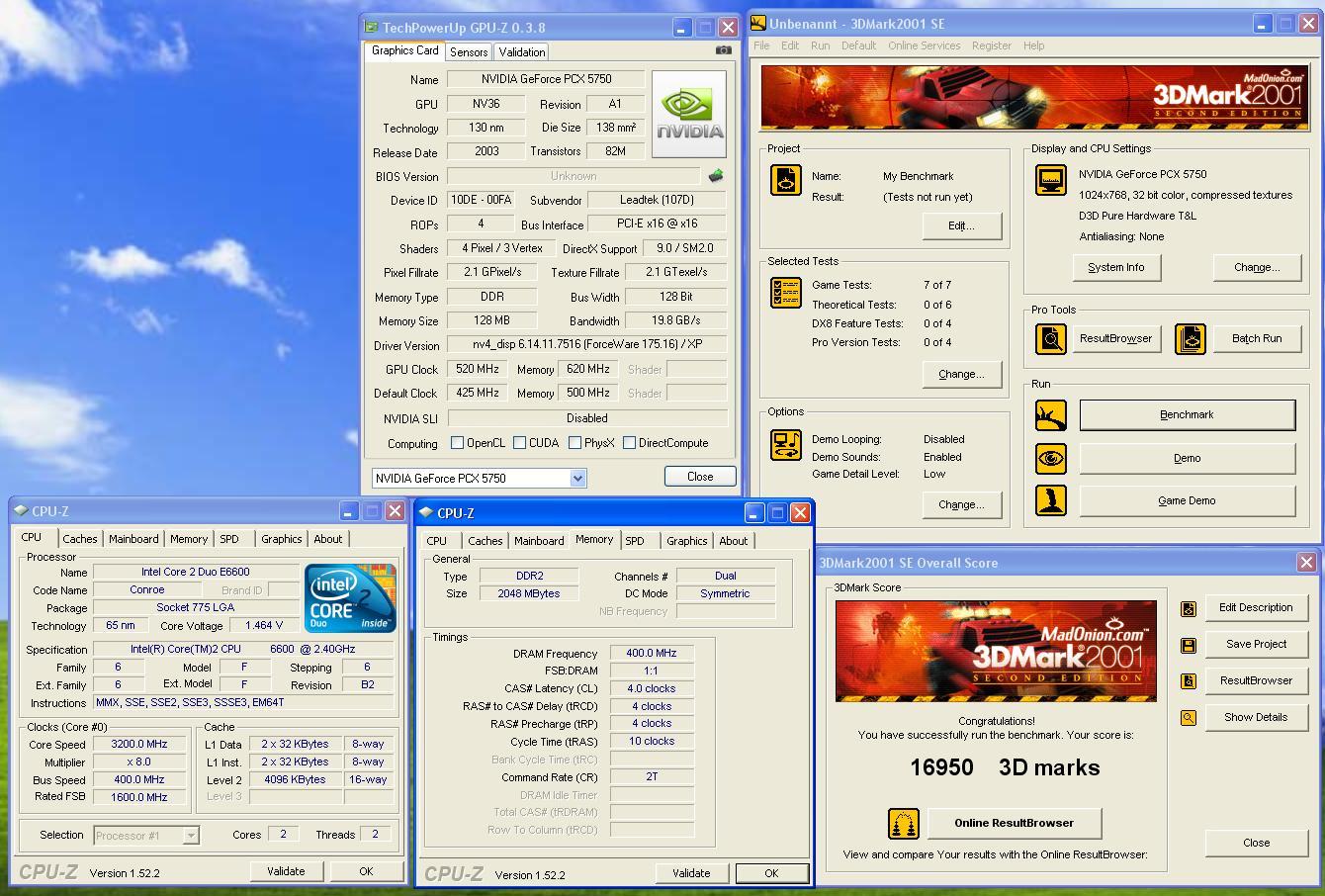Screen dimensions: 1325x896
Task: Click the Project Edit... button
Action: point(961,225)
